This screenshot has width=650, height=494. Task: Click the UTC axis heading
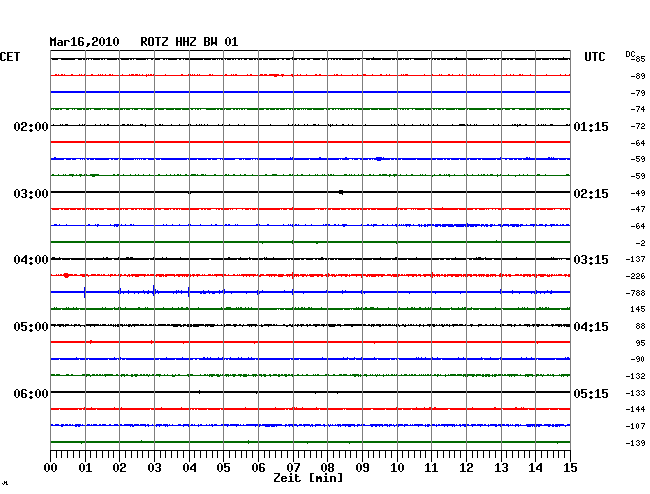pos(595,57)
